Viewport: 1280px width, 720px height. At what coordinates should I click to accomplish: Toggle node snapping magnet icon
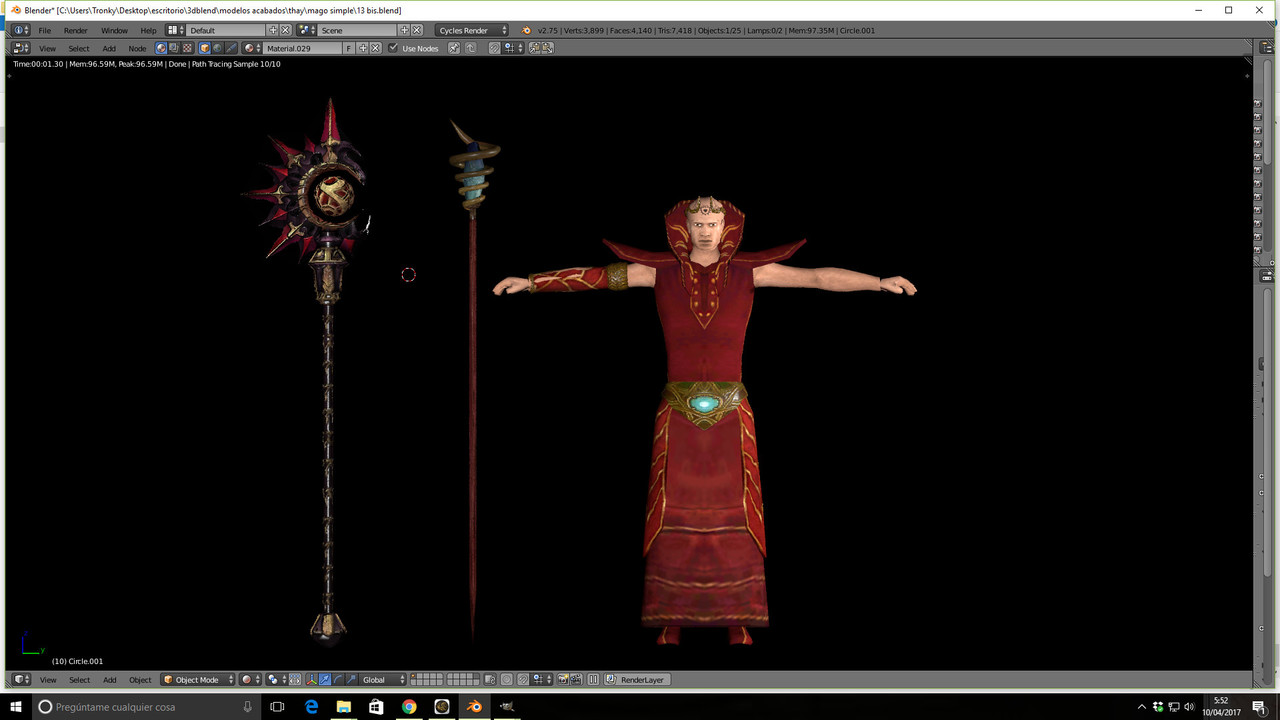click(x=494, y=48)
